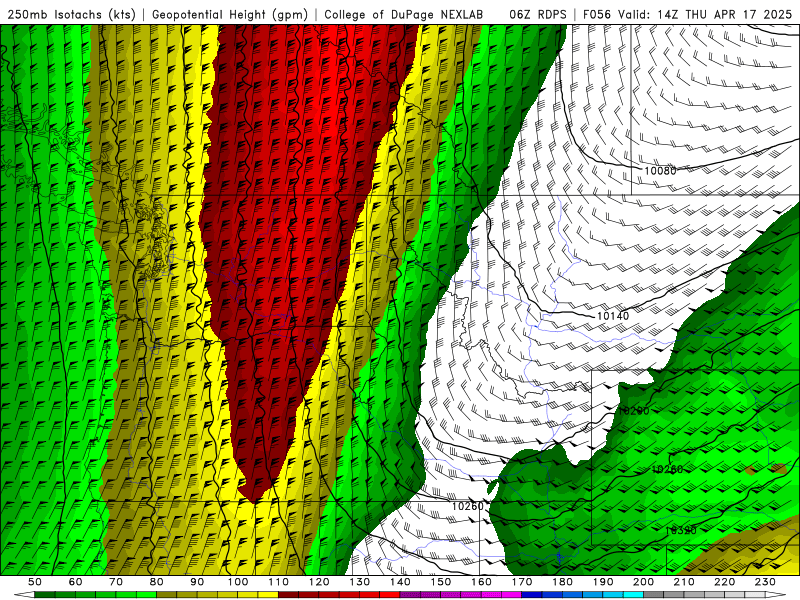Click the 190 knot color bar label
The height and width of the screenshot is (600, 800).
pyautogui.click(x=603, y=582)
